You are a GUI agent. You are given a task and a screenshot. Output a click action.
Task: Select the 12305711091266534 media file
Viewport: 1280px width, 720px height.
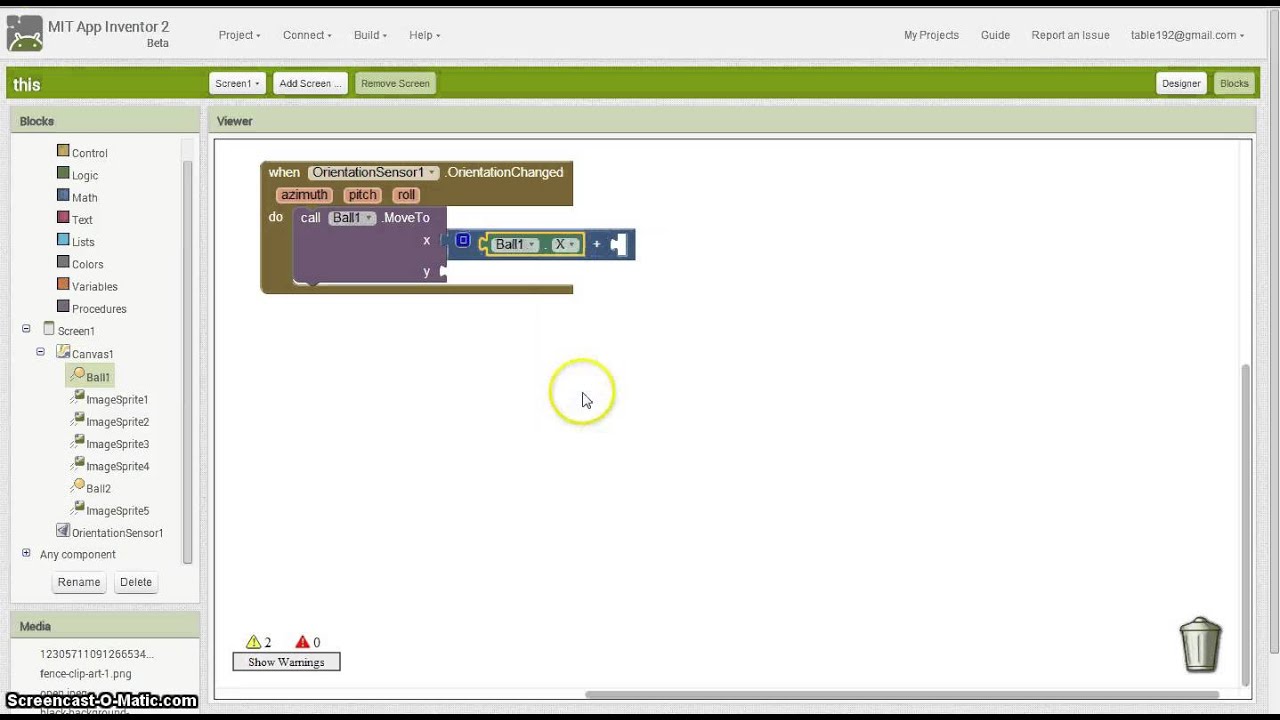96,654
